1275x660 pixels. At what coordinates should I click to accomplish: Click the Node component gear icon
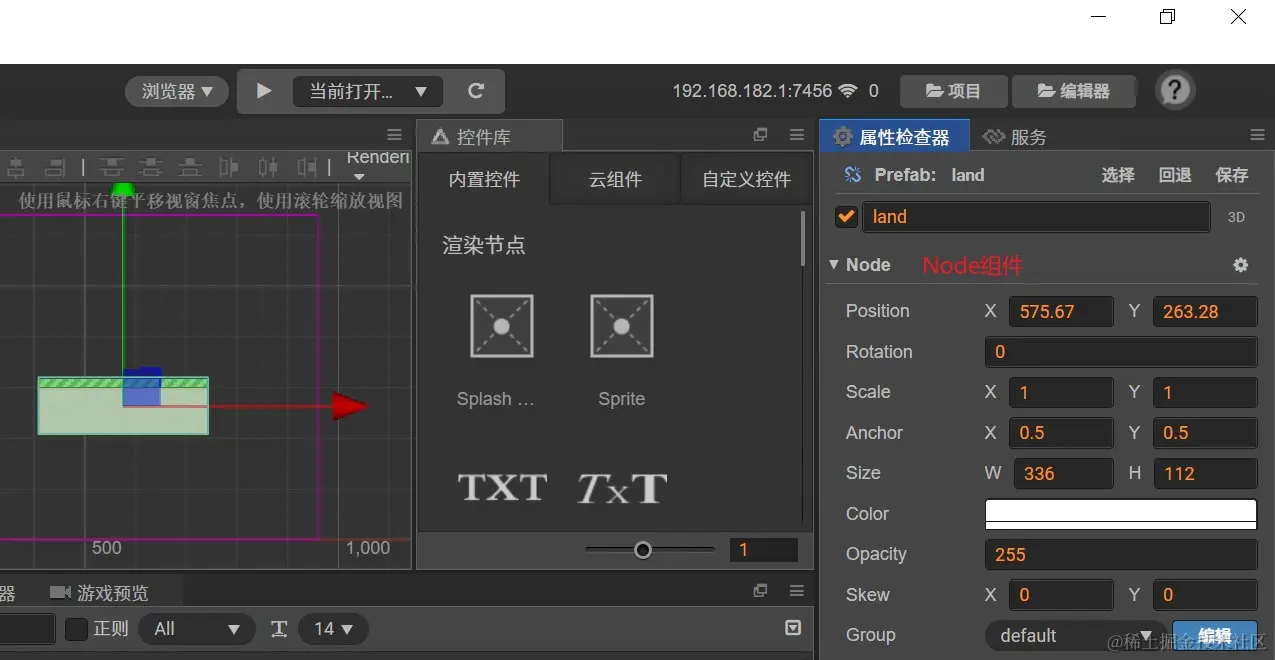(1241, 265)
